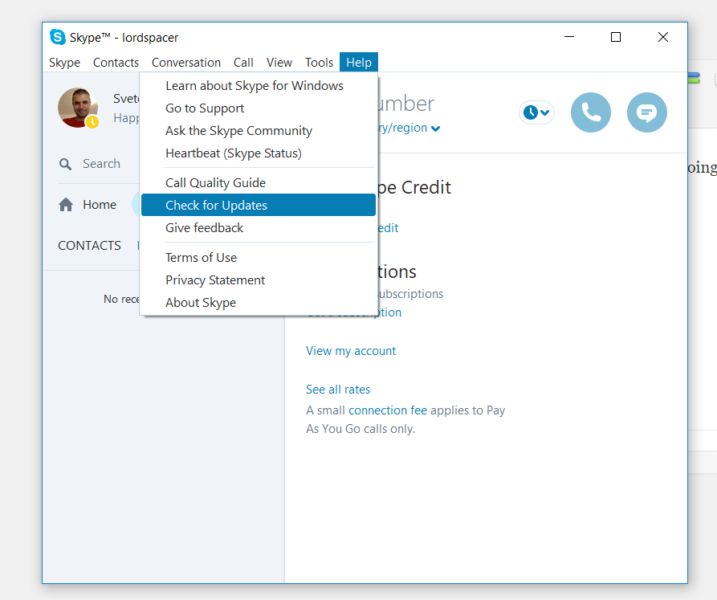Switch to the CONTACTS tab
This screenshot has height=600, width=717.
click(90, 246)
